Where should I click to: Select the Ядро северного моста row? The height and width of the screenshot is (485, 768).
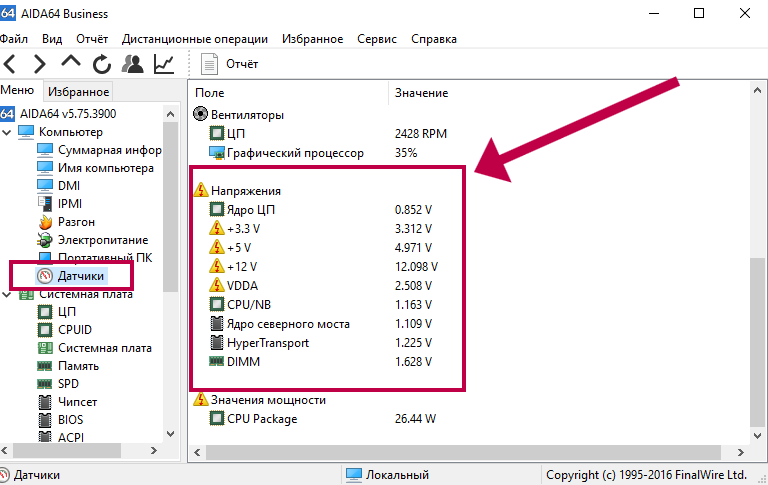point(320,323)
